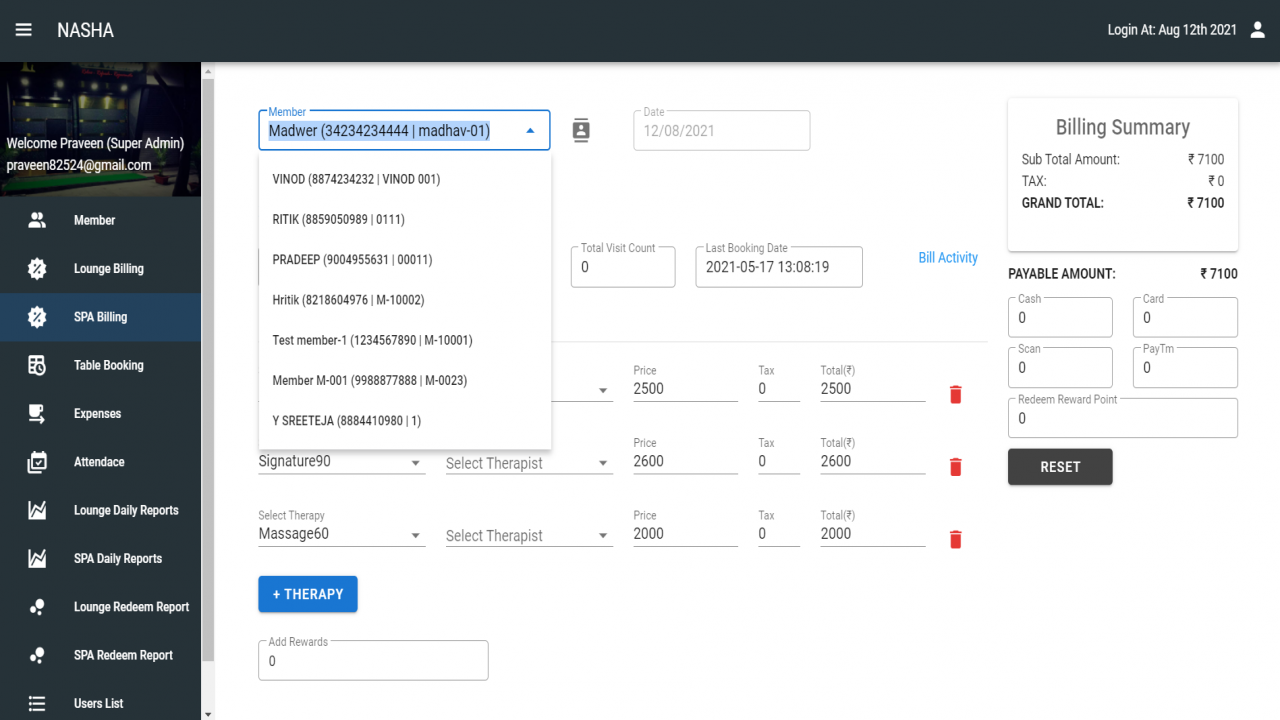Click the RESET button
The height and width of the screenshot is (720, 1280).
pos(1060,467)
